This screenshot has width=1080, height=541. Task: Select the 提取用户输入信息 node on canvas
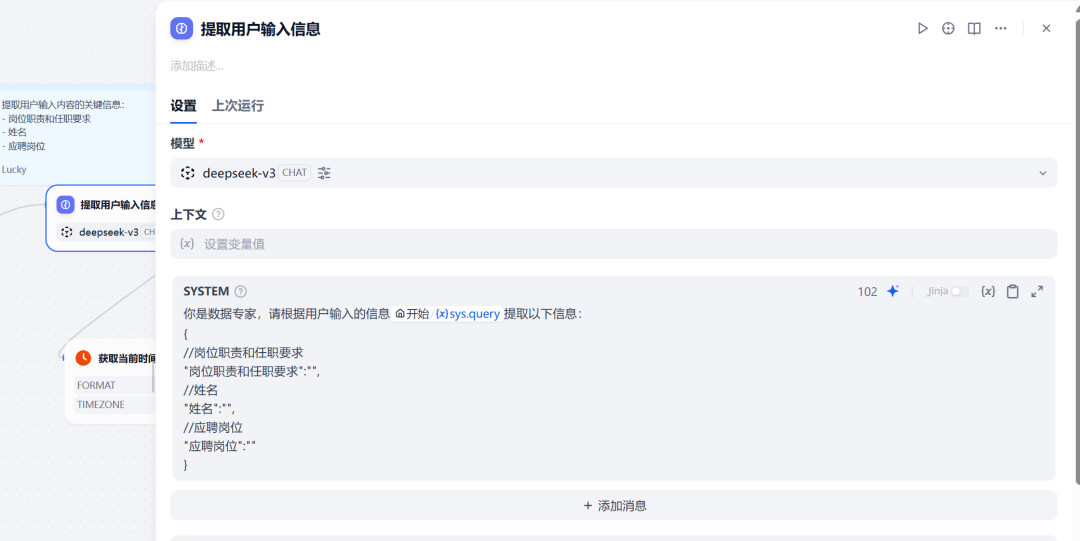pos(102,218)
